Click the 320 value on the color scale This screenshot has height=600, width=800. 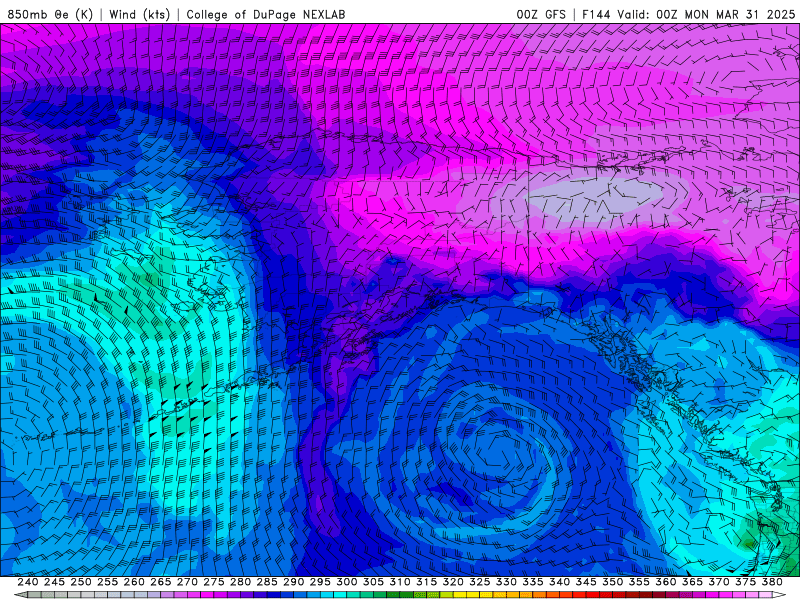click(x=453, y=582)
